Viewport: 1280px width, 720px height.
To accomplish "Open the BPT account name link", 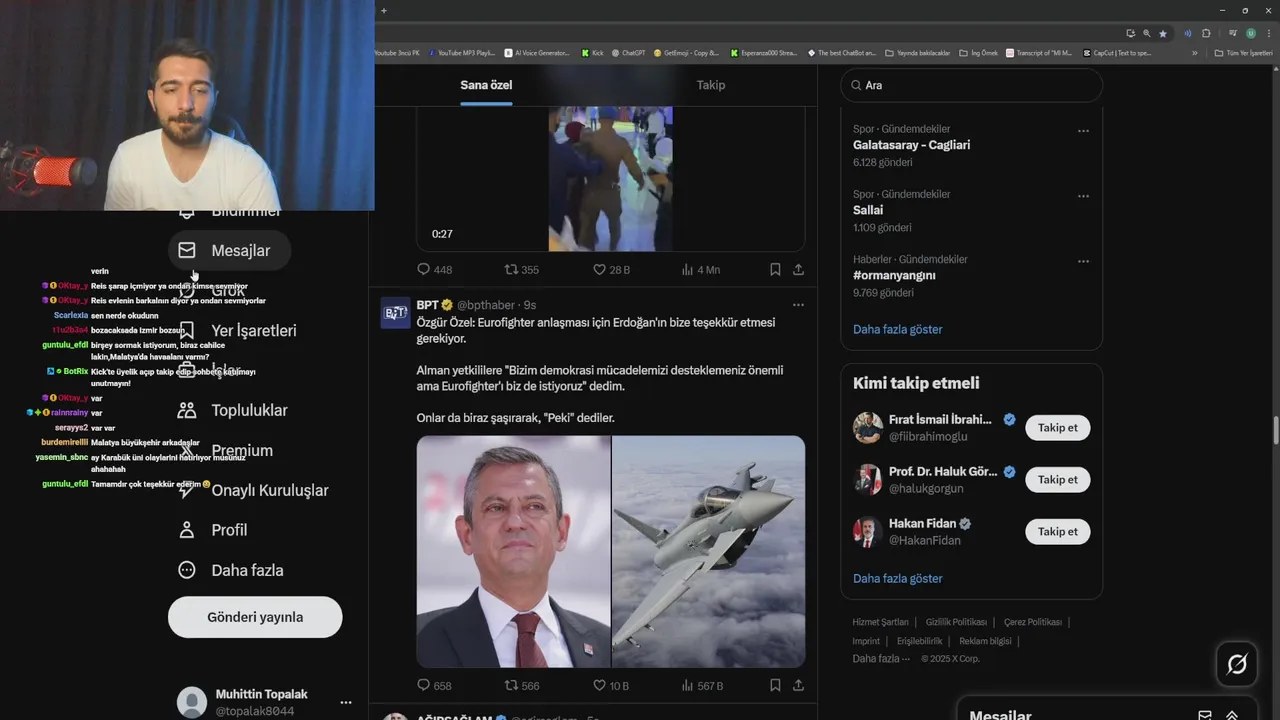I will pos(428,305).
